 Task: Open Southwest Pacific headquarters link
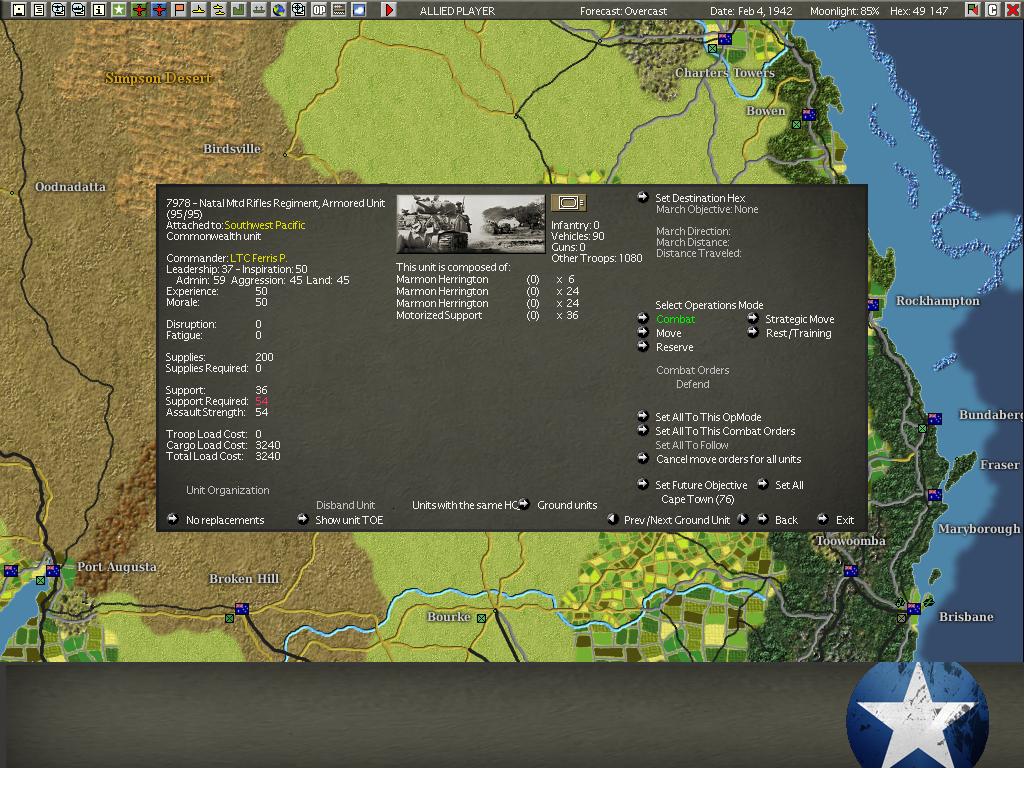[x=264, y=225]
